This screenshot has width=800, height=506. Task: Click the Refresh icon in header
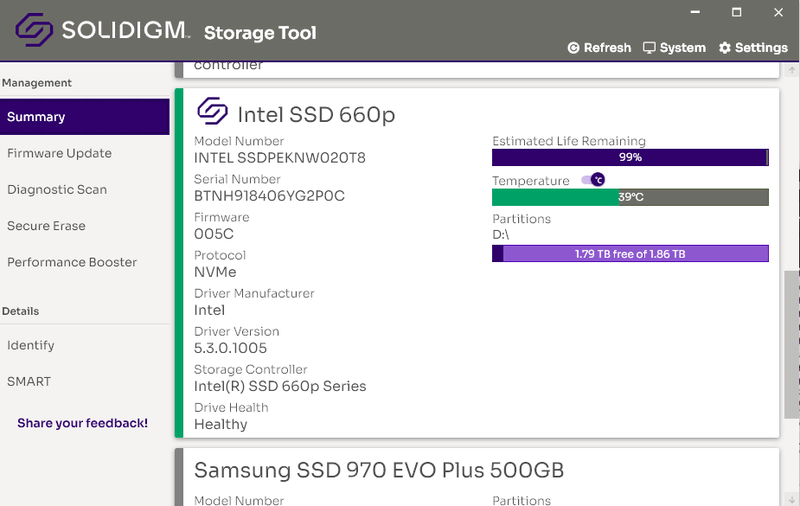[574, 48]
